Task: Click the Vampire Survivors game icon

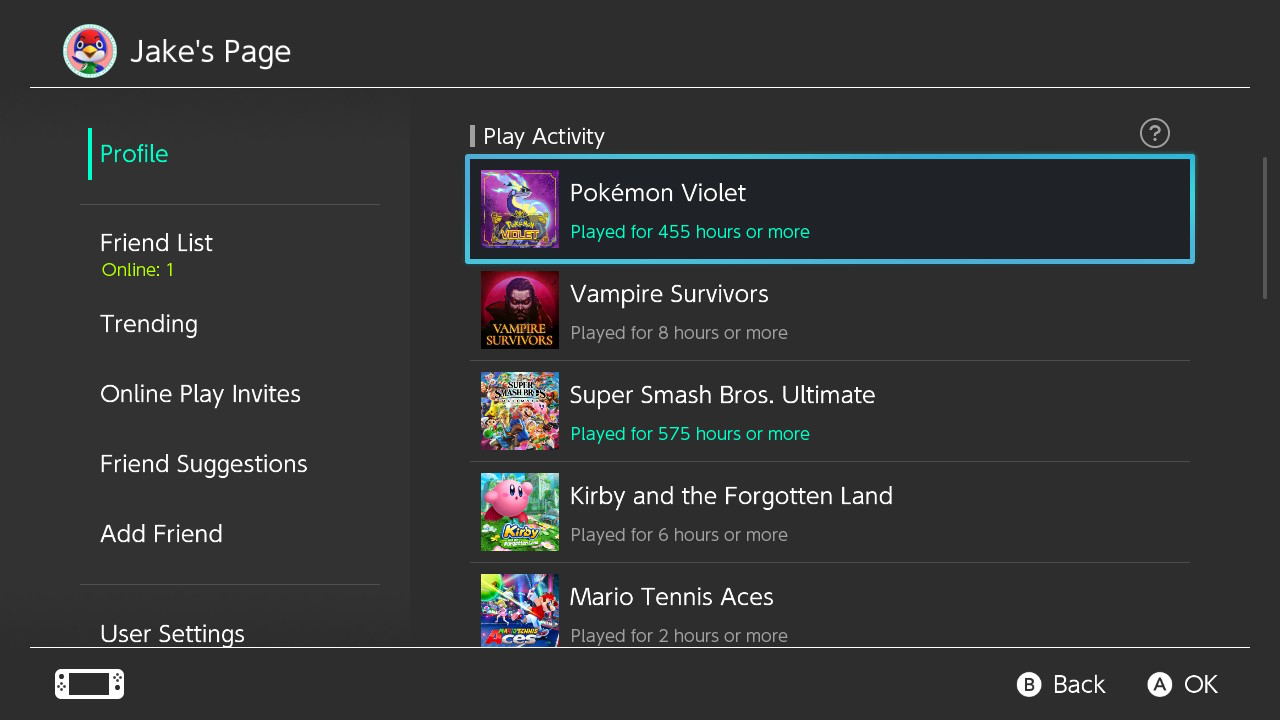Action: pyautogui.click(x=520, y=310)
